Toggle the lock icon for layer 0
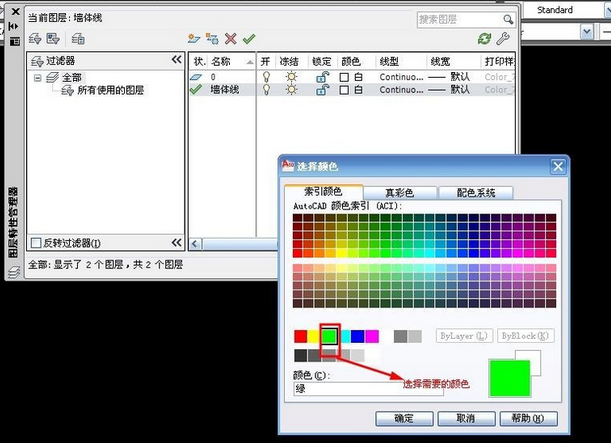 (x=322, y=76)
